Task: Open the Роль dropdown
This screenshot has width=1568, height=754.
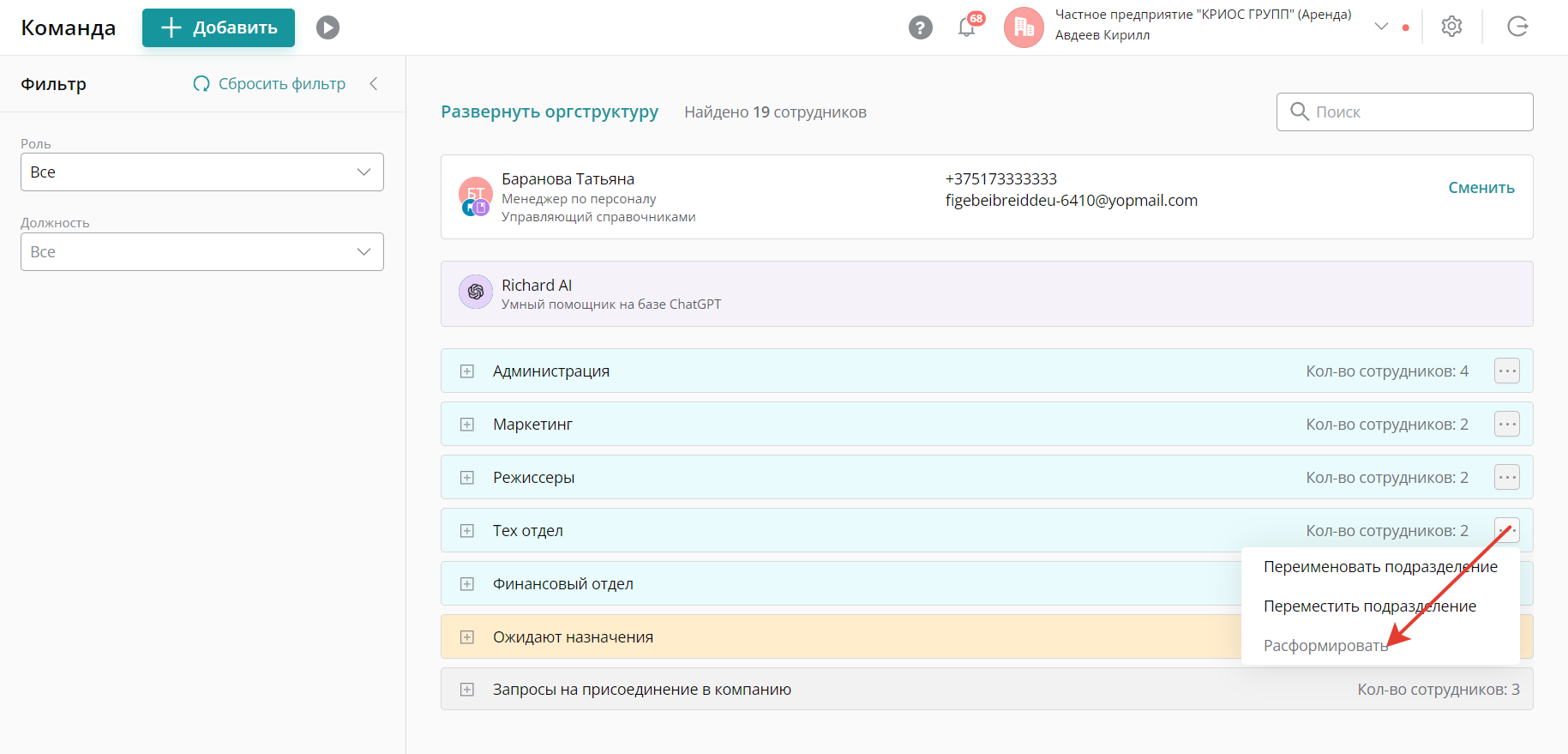Action: (202, 172)
